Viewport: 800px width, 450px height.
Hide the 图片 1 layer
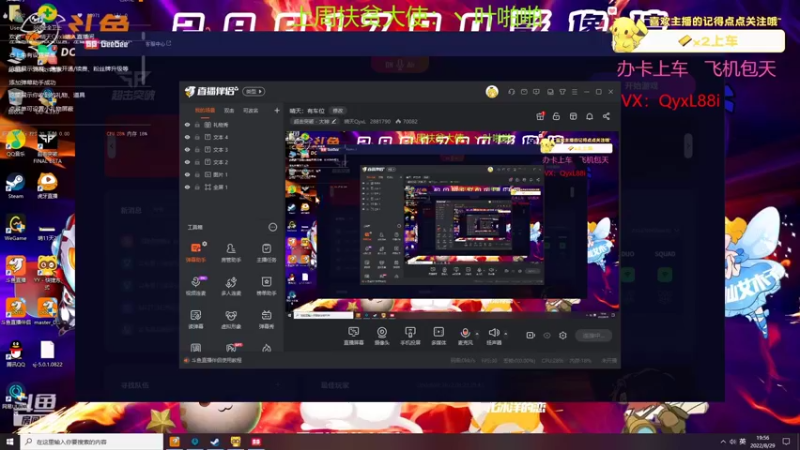point(187,174)
